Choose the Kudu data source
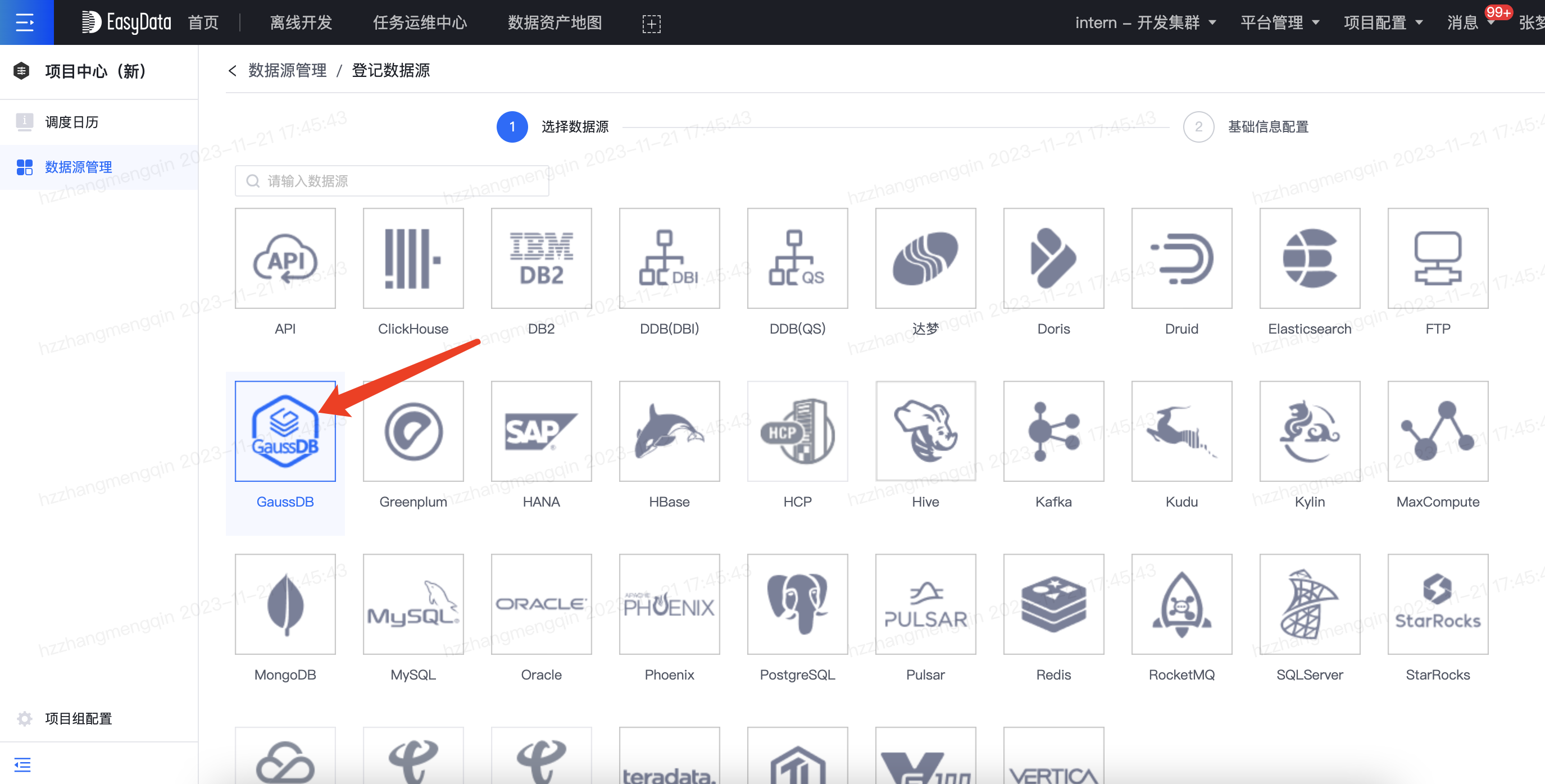 [x=1182, y=431]
